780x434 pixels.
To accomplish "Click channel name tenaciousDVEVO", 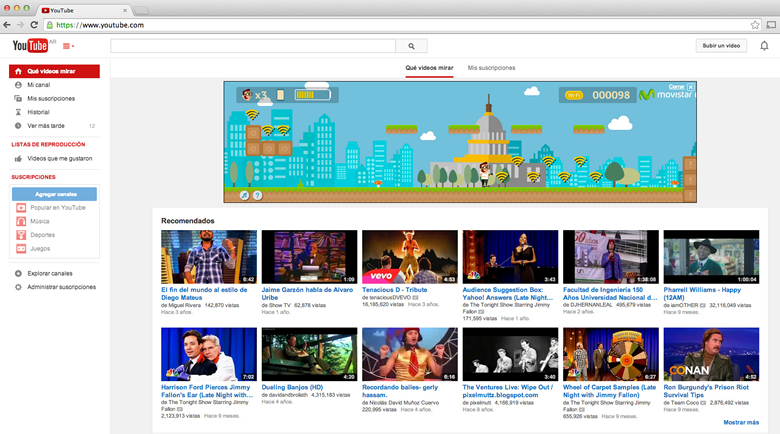I will pyautogui.click(x=390, y=298).
